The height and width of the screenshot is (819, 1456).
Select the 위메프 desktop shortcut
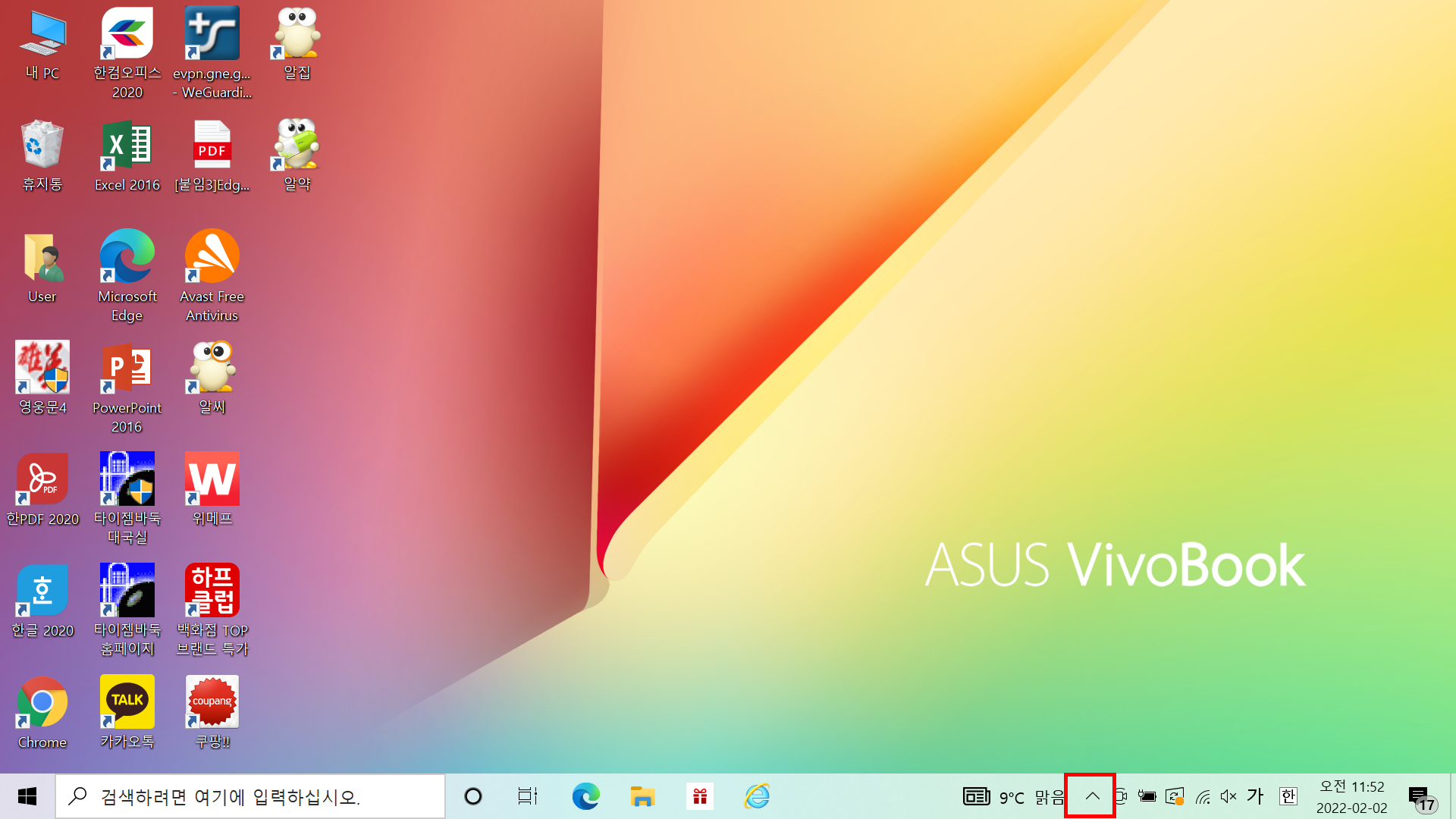[212, 490]
